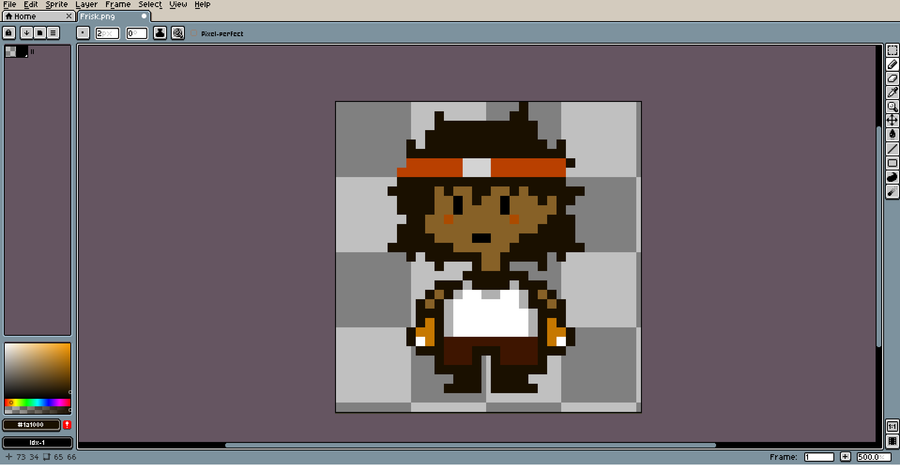Click the palette lock edit-mode icon
The height and width of the screenshot is (465, 900).
(9, 33)
